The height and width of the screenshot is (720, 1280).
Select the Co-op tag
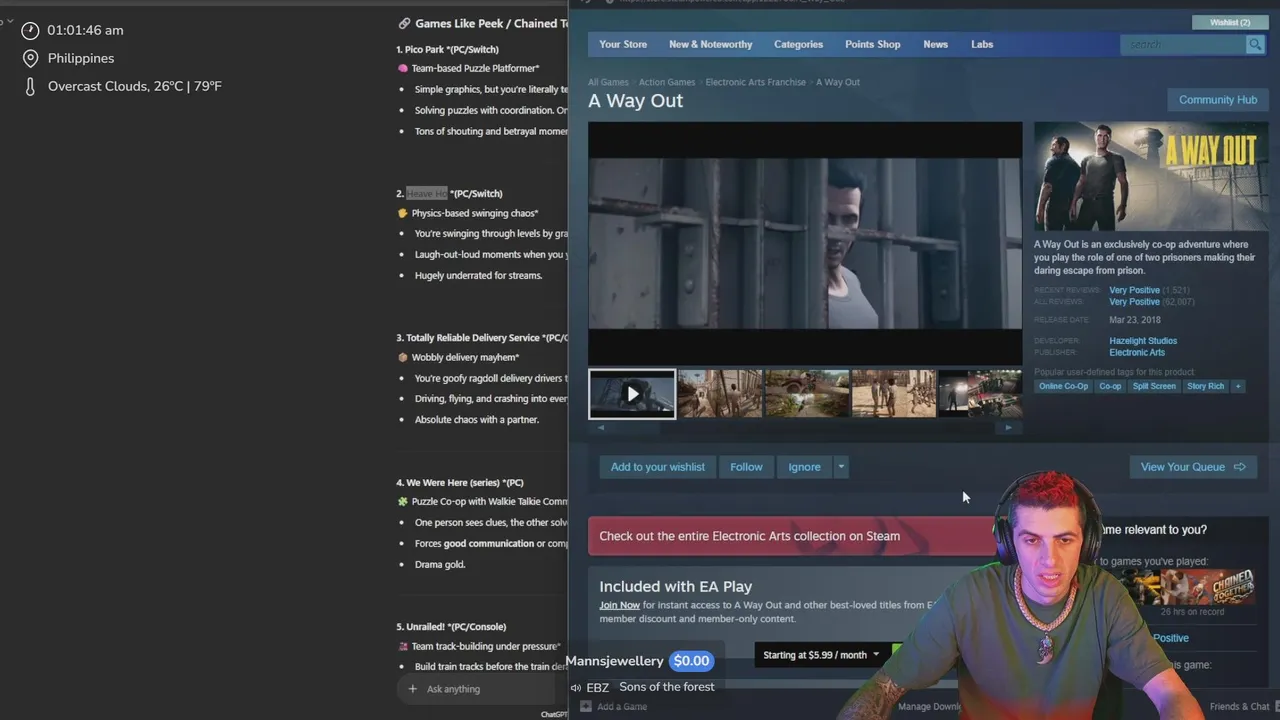[x=1110, y=386]
